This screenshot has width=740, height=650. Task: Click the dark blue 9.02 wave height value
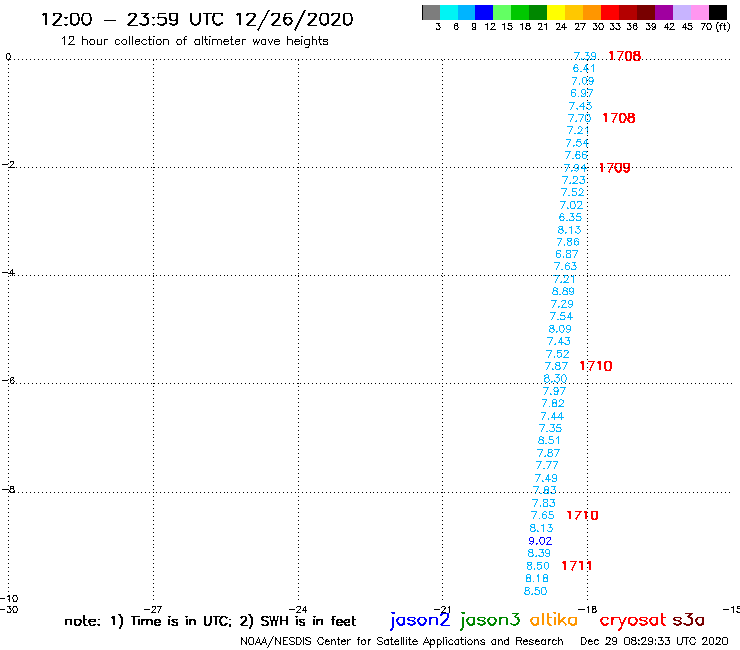540,541
